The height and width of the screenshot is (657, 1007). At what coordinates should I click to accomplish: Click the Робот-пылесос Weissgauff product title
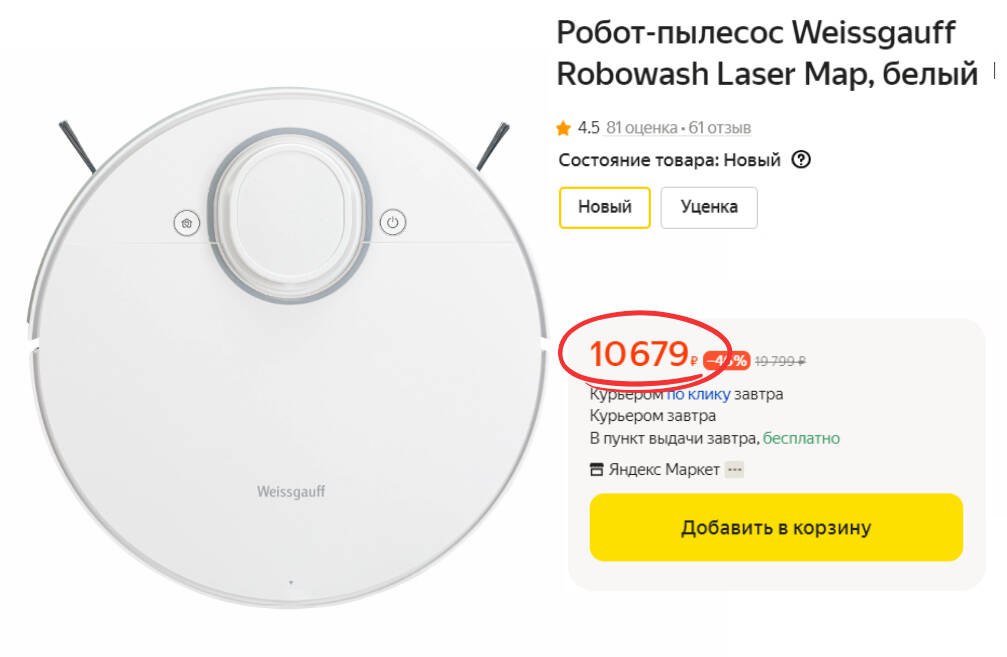767,53
